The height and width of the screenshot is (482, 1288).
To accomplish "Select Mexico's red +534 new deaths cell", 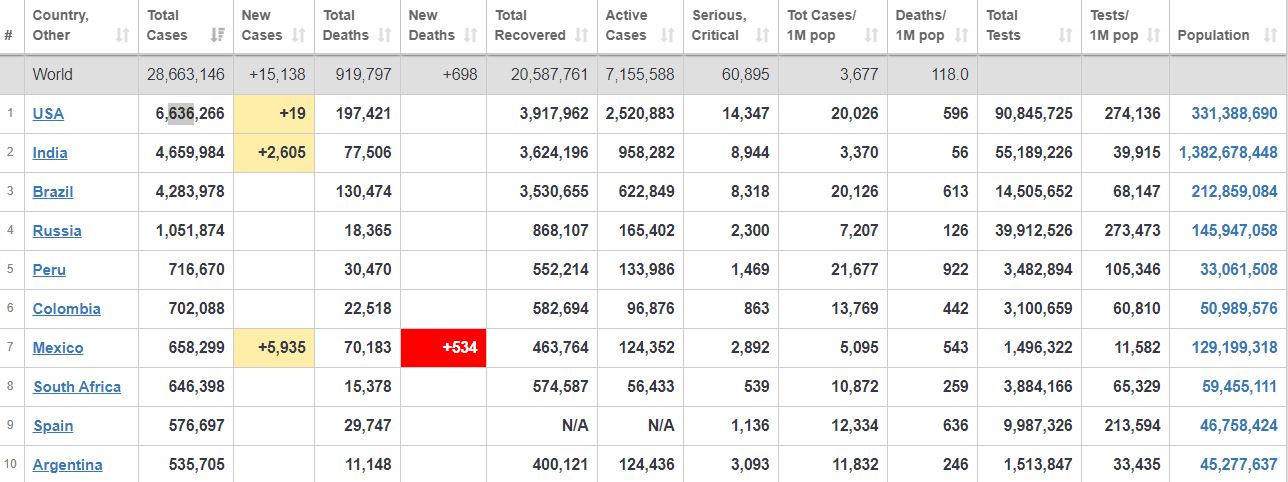I will point(444,348).
